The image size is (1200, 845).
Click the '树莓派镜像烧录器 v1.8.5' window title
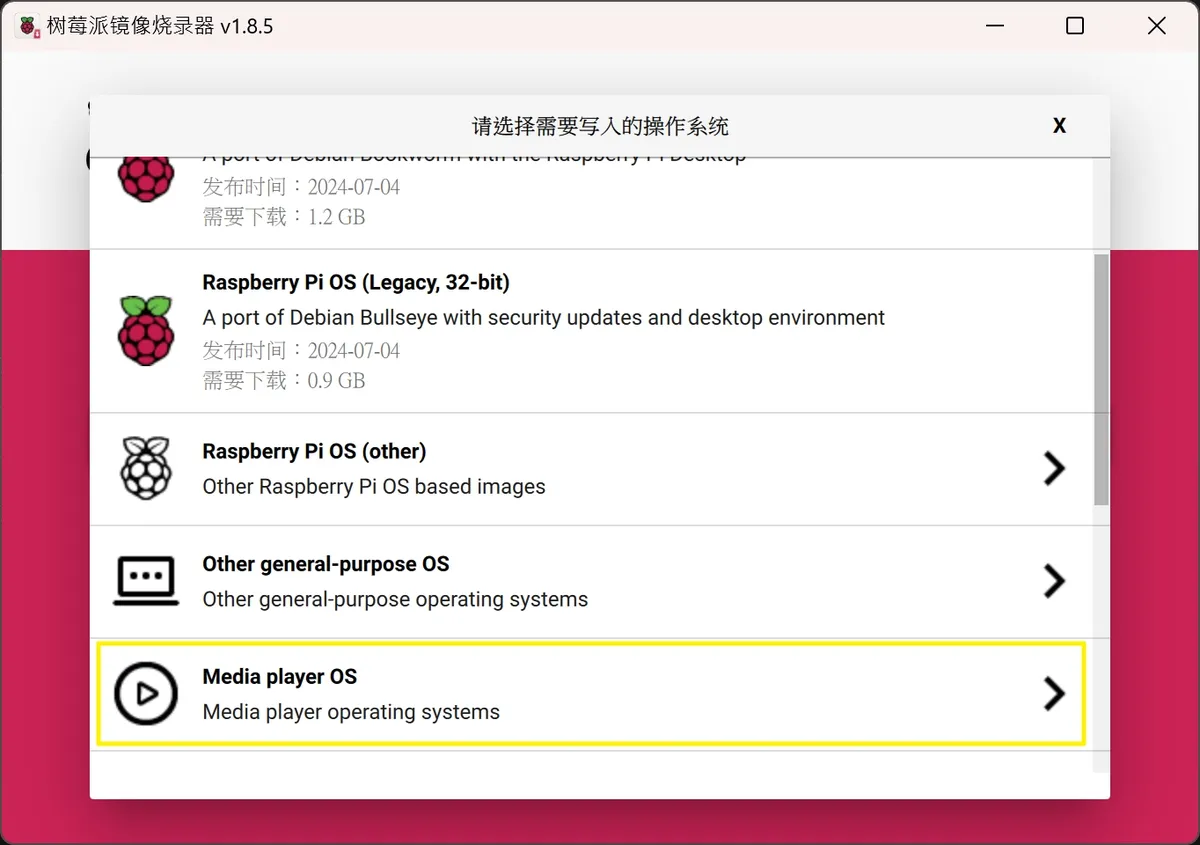coord(160,27)
